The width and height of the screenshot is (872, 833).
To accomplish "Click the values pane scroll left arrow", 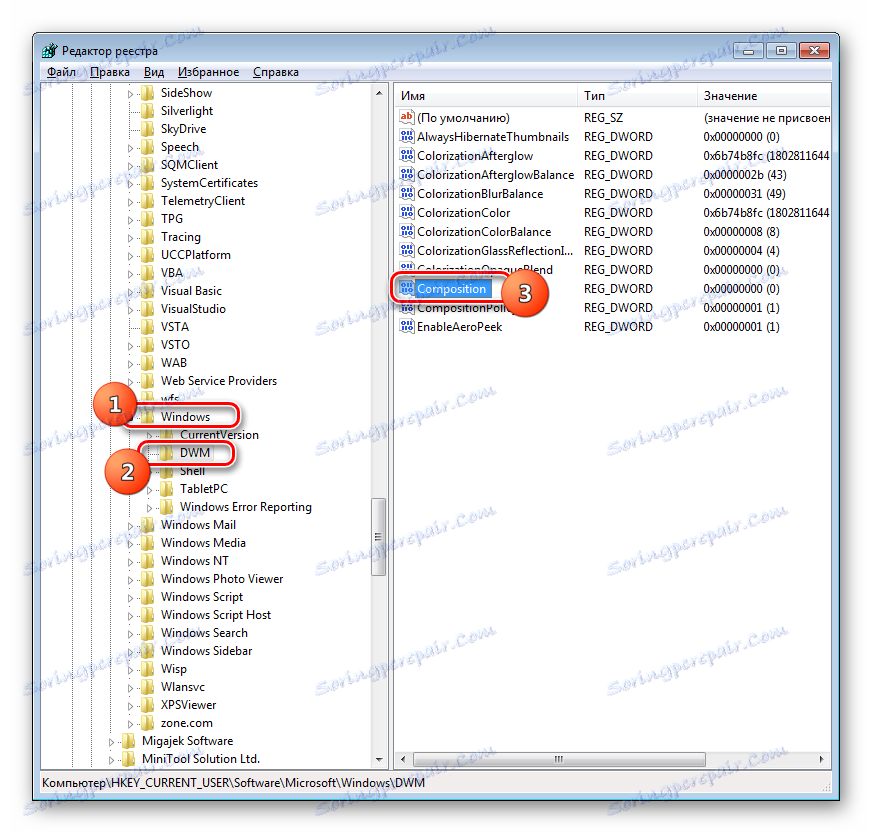I will click(x=403, y=759).
